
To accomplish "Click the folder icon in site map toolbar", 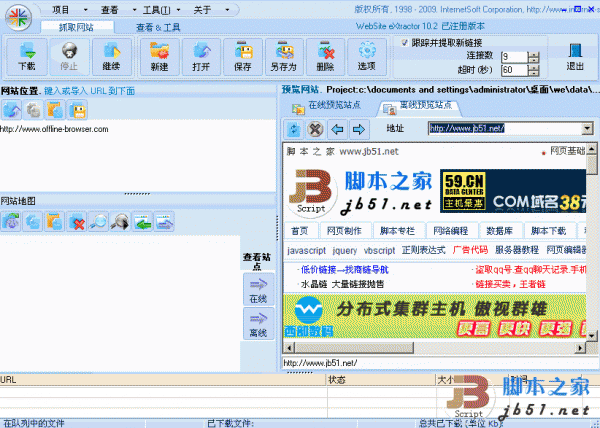I will (x=54, y=221).
